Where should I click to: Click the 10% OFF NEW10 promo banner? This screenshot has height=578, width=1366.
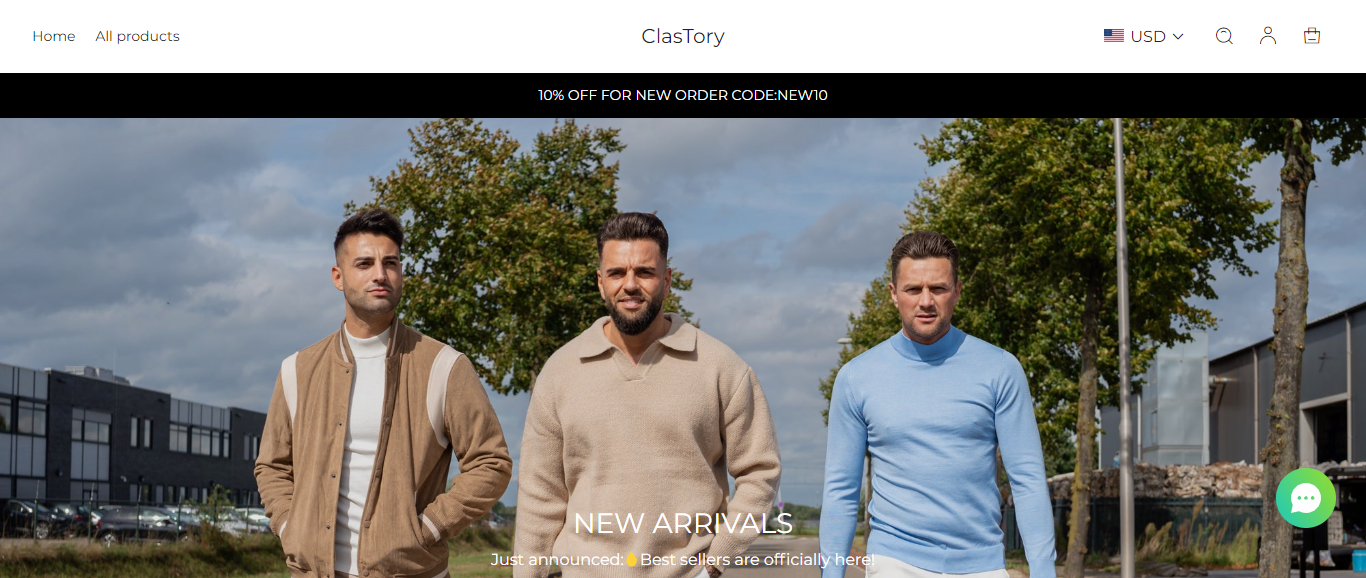coord(683,96)
